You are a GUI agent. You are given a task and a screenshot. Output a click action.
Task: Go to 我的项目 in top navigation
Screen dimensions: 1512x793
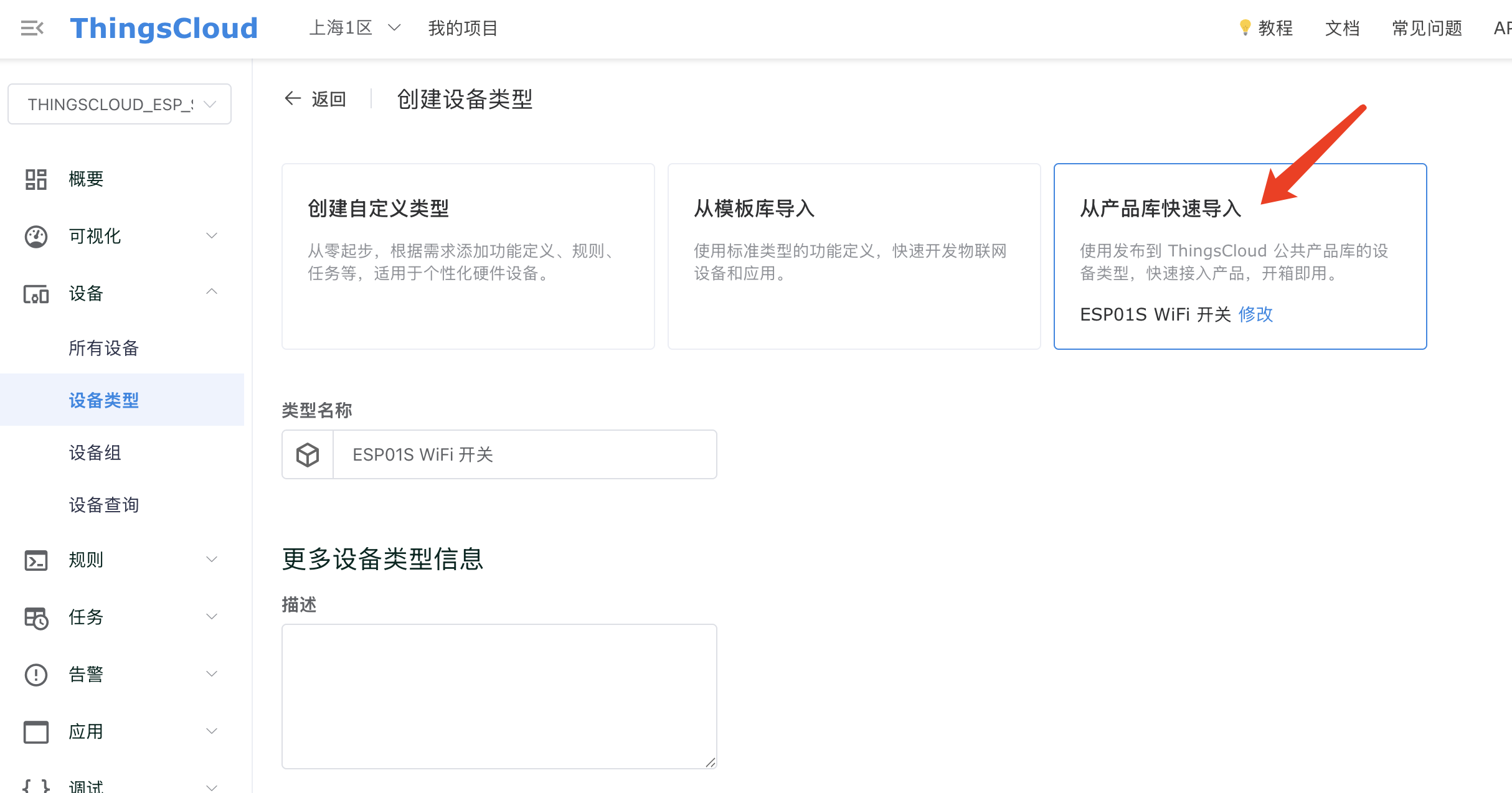pyautogui.click(x=463, y=28)
